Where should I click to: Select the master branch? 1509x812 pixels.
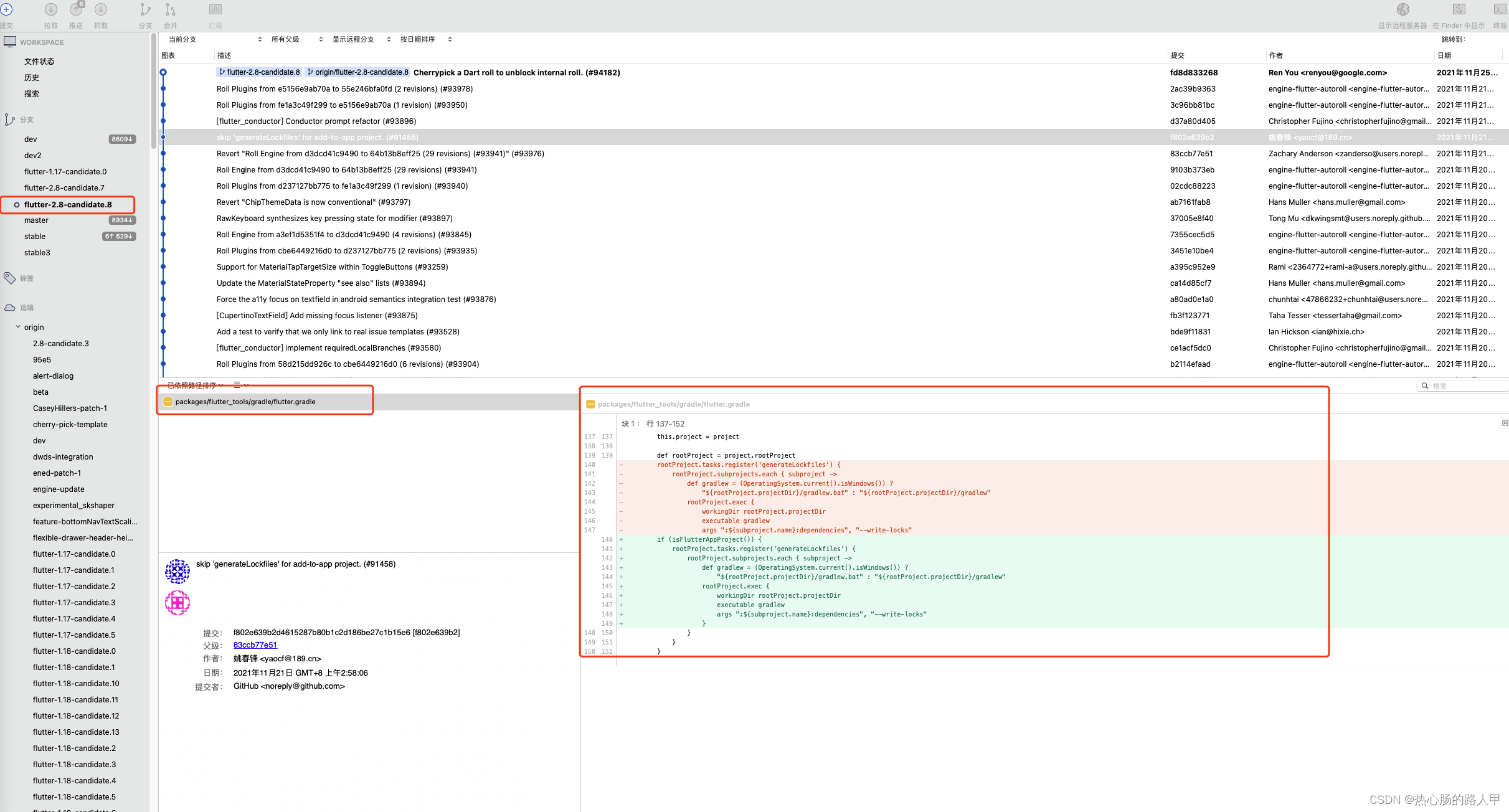click(x=36, y=220)
